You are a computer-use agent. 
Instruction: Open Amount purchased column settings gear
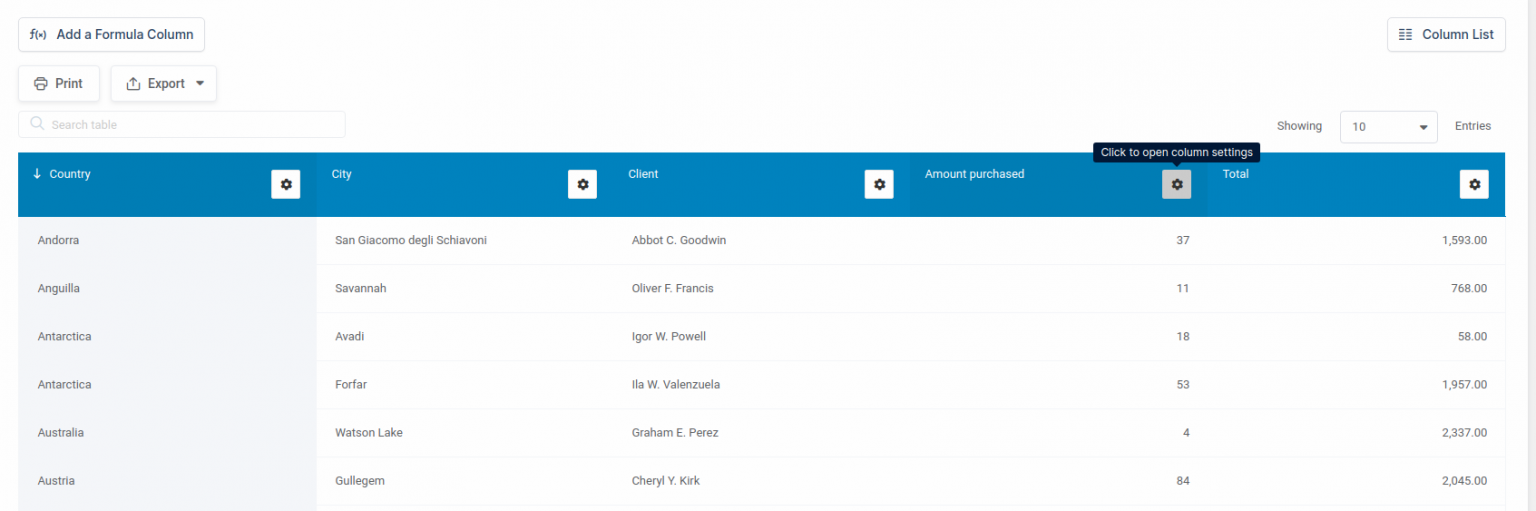tap(1176, 184)
